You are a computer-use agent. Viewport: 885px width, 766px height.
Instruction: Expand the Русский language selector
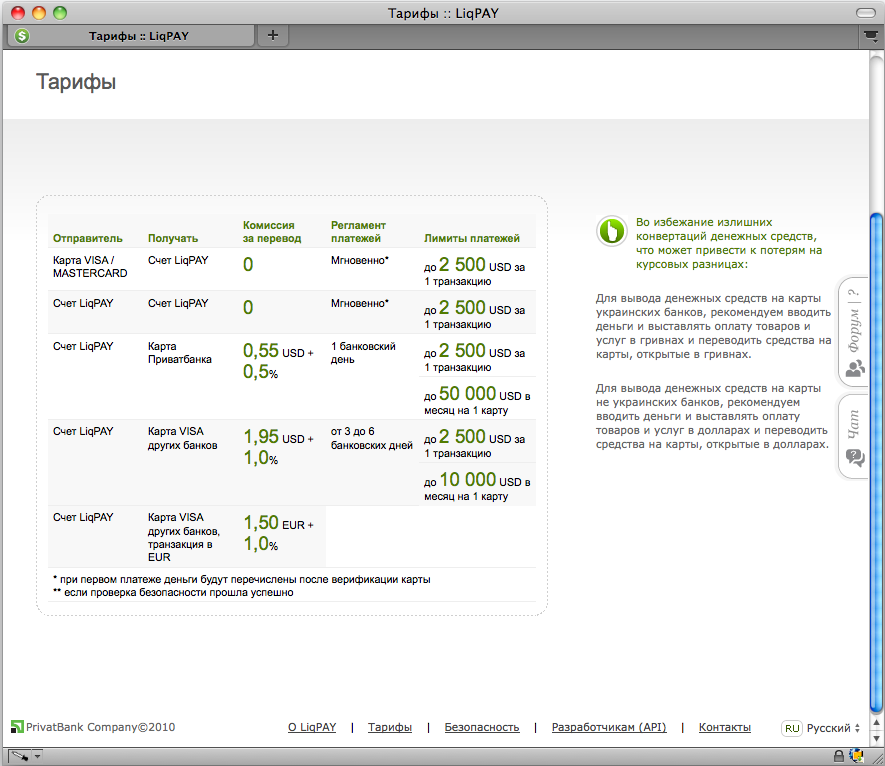click(x=832, y=728)
